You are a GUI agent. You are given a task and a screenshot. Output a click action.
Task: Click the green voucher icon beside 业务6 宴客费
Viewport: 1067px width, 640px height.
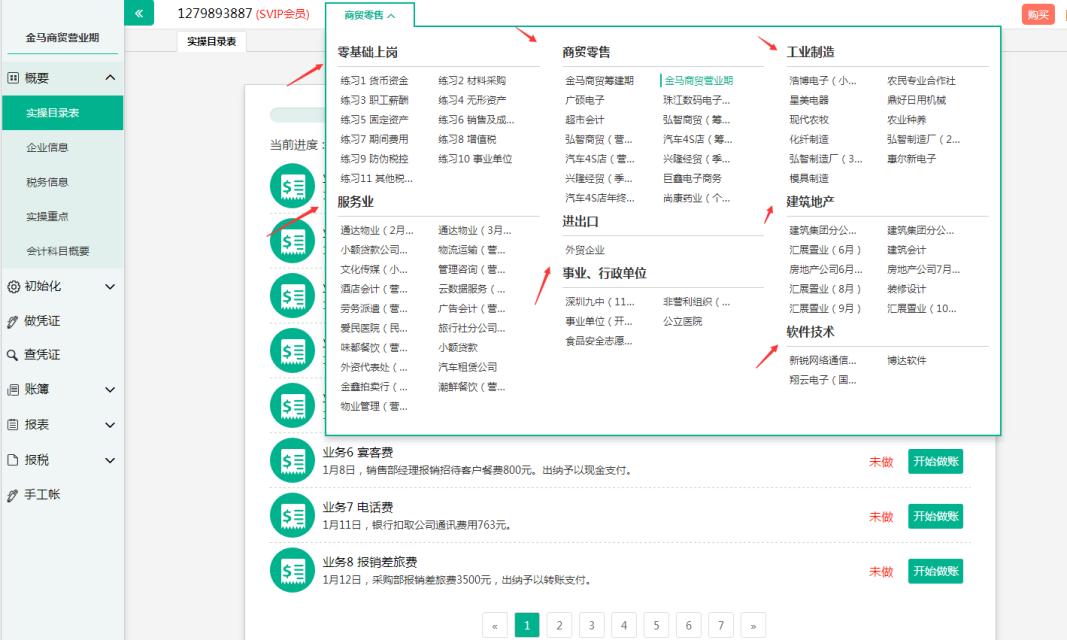coord(291,460)
